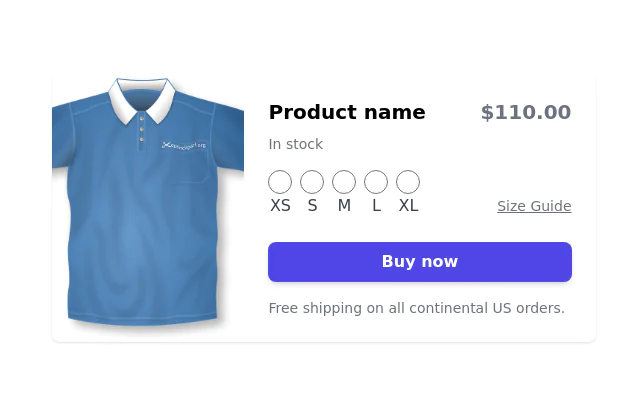Click the Product name heading
This screenshot has width=636, height=408.
(x=347, y=113)
